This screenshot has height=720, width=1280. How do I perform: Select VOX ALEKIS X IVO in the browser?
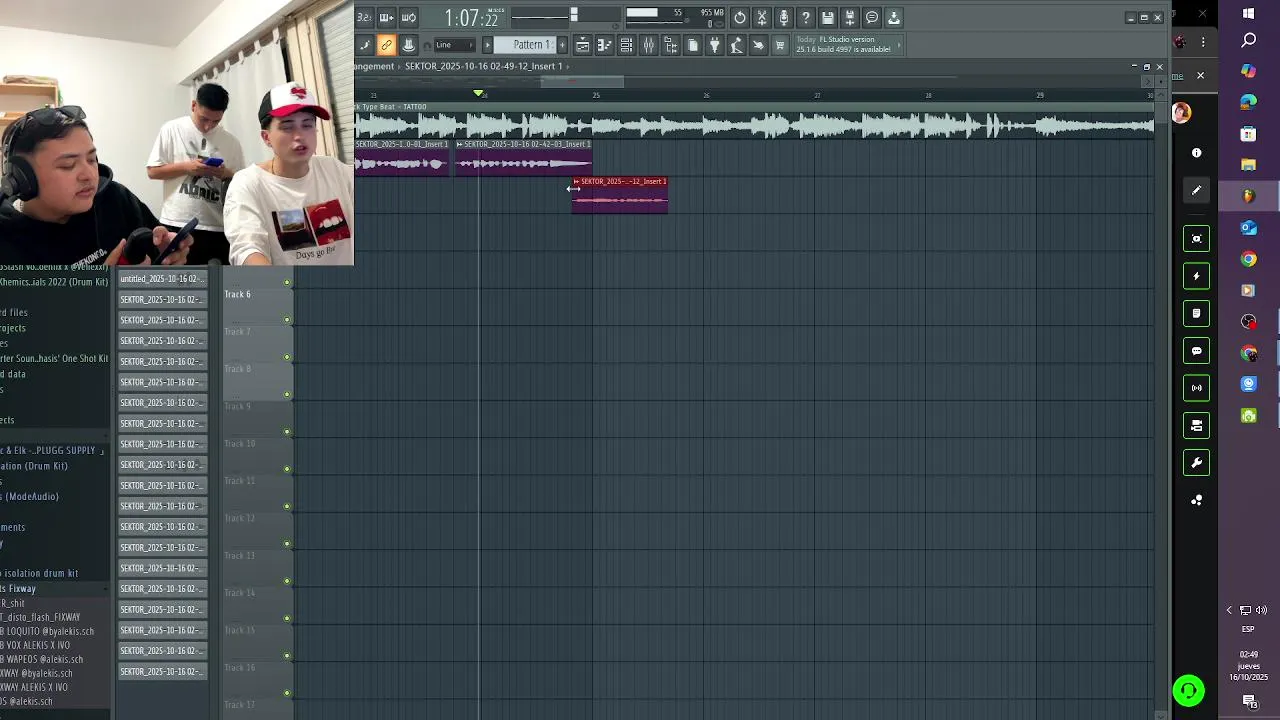(35, 646)
